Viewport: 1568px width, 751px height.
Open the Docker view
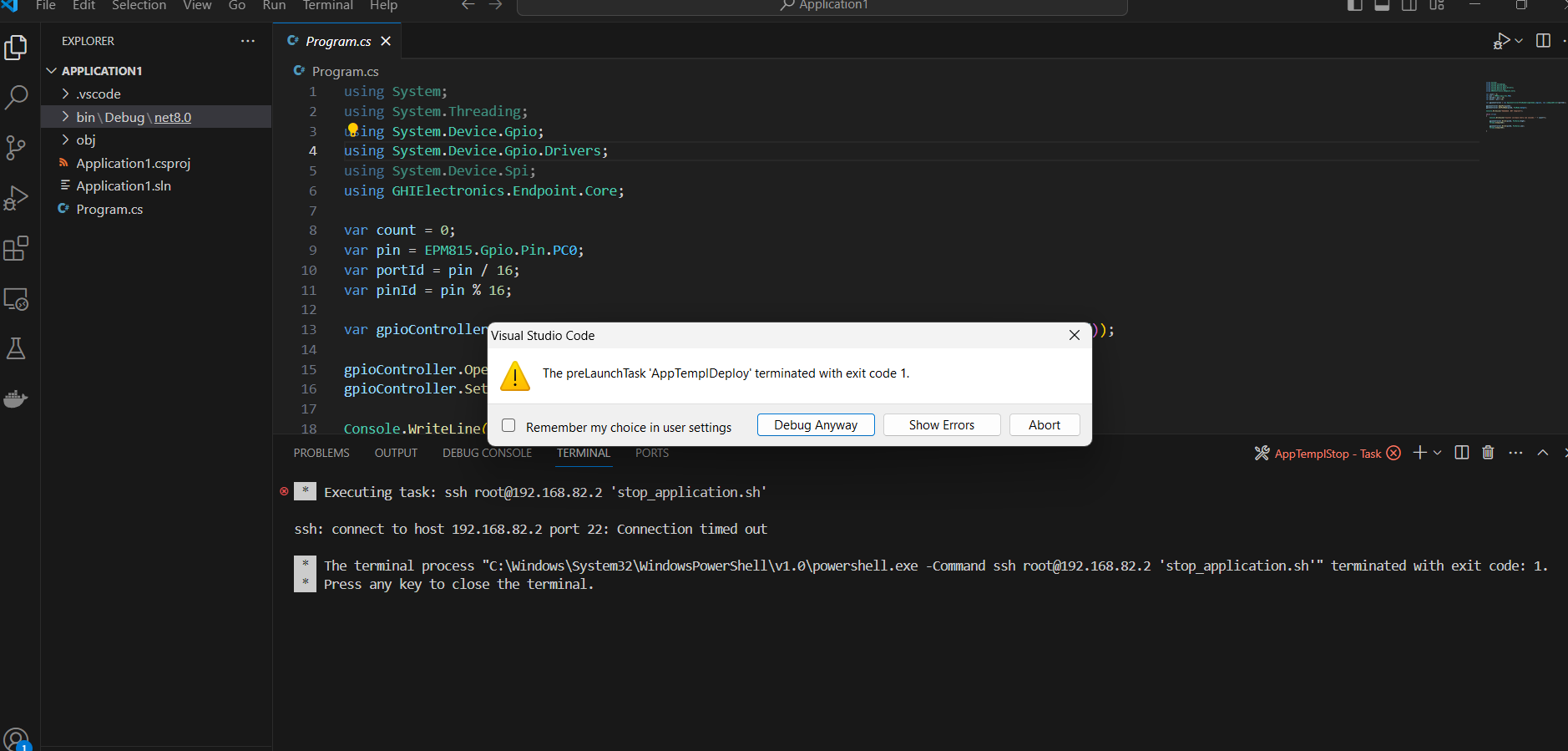pos(16,398)
